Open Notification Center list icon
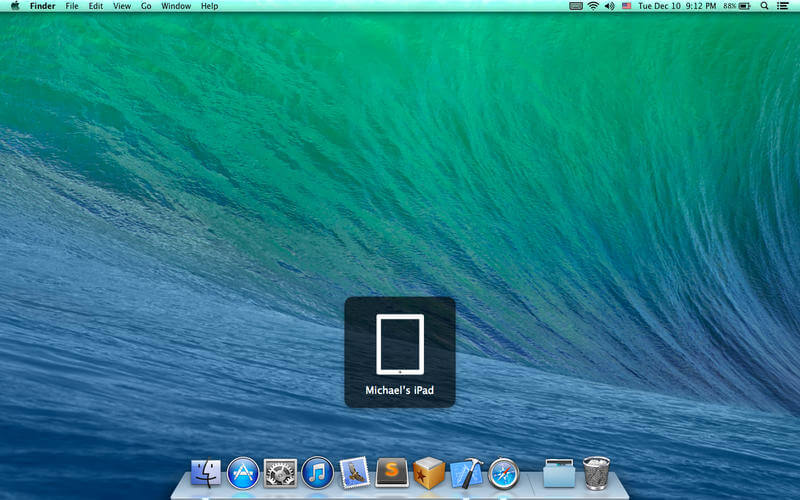Image resolution: width=800 pixels, height=500 pixels. 782,6
